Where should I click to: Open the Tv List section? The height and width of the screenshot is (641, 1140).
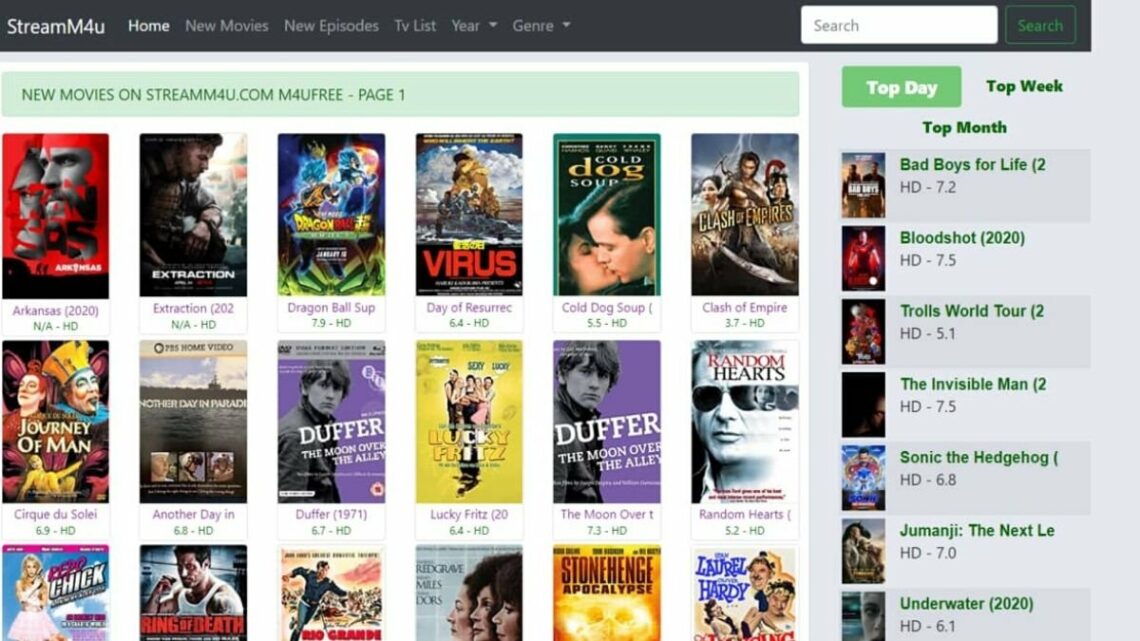tap(414, 26)
